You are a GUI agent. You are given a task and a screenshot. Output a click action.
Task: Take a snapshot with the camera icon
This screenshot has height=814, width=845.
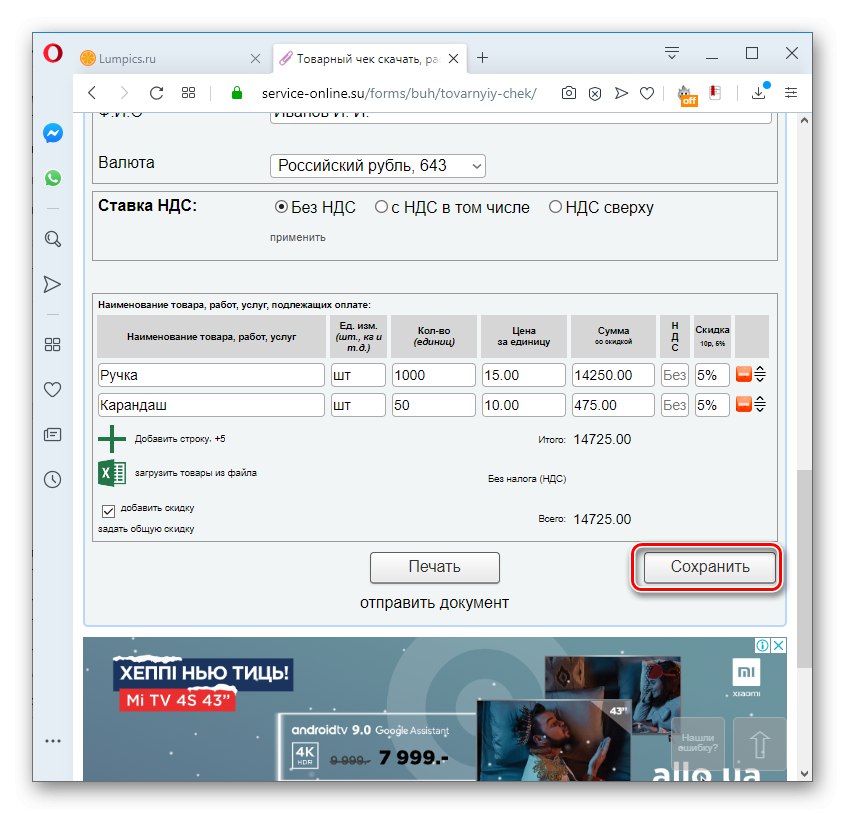pos(569,93)
